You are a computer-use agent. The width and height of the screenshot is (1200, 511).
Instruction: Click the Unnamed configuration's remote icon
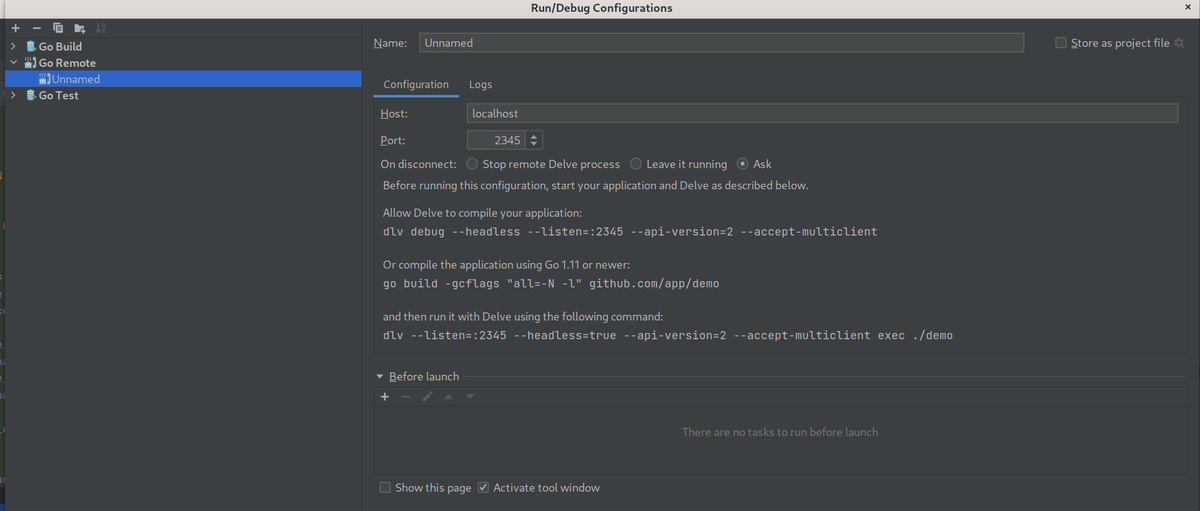pos(44,79)
